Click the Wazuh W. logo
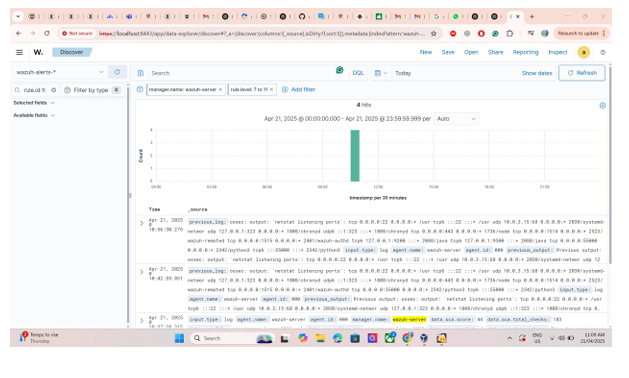Image resolution: width=629 pixels, height=378 pixels. pyautogui.click(x=38, y=52)
